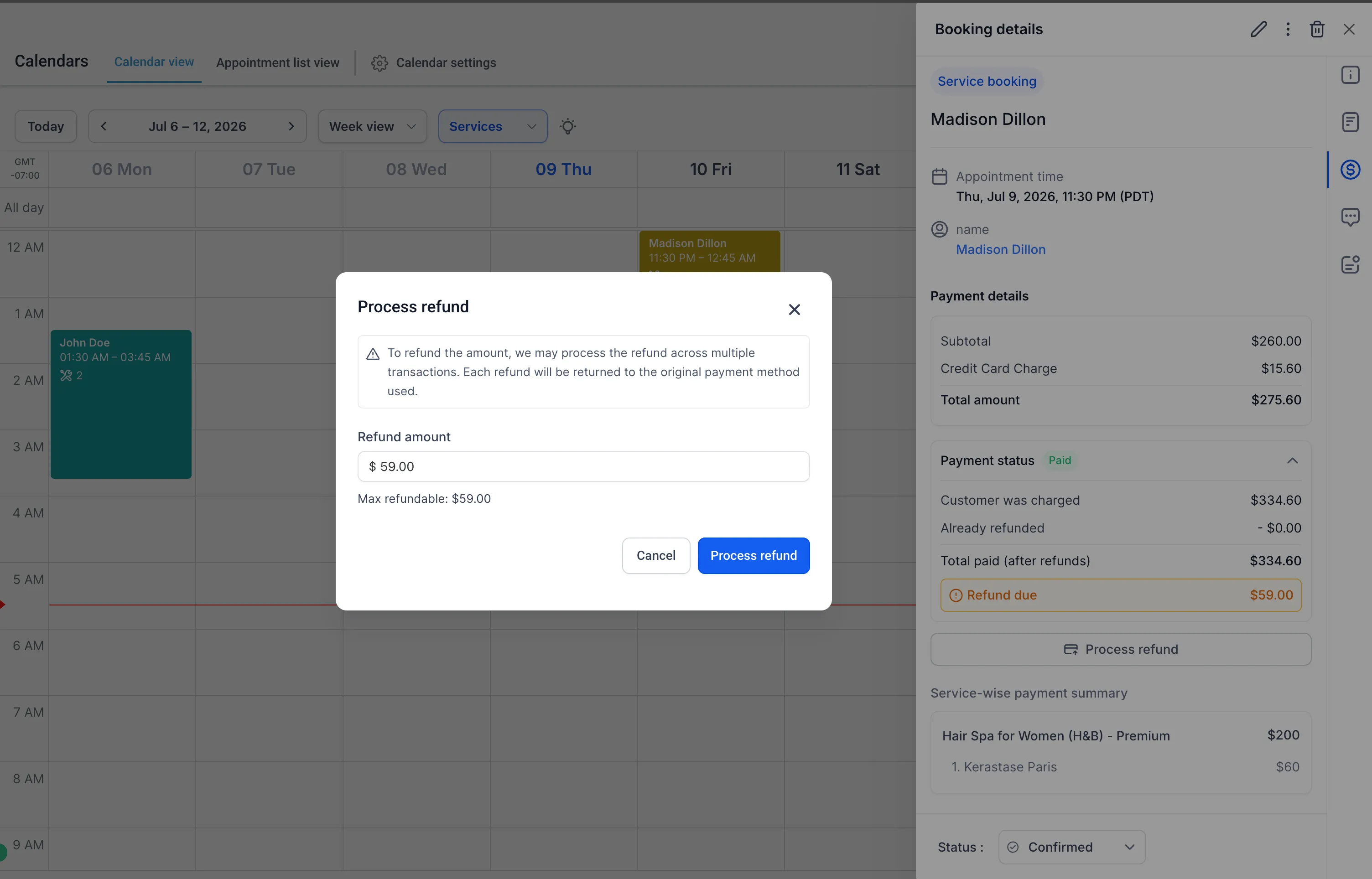This screenshot has height=879, width=1372.
Task: Confirm with blue Process refund button
Action: coord(753,555)
